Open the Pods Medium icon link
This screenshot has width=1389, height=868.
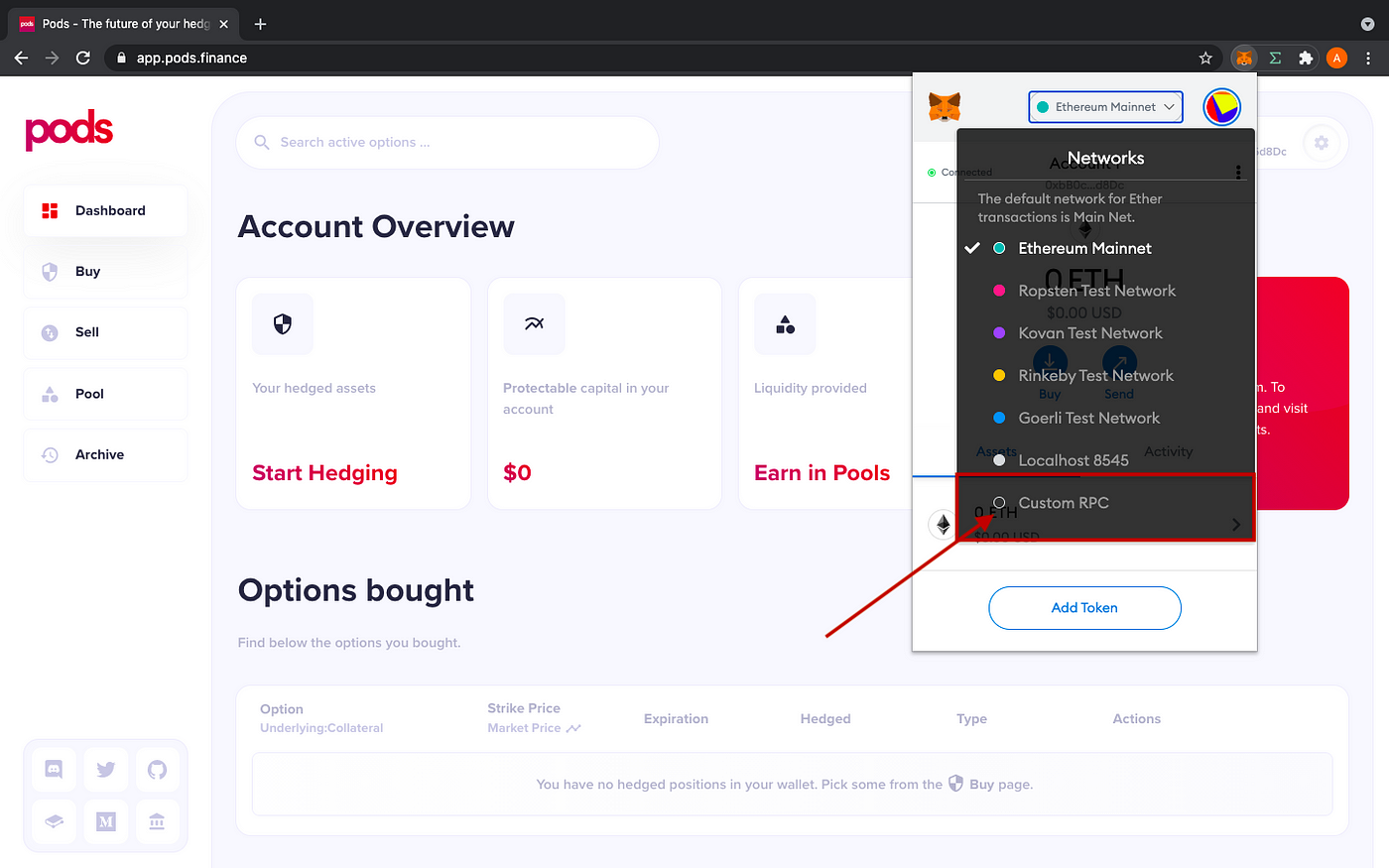(x=106, y=821)
